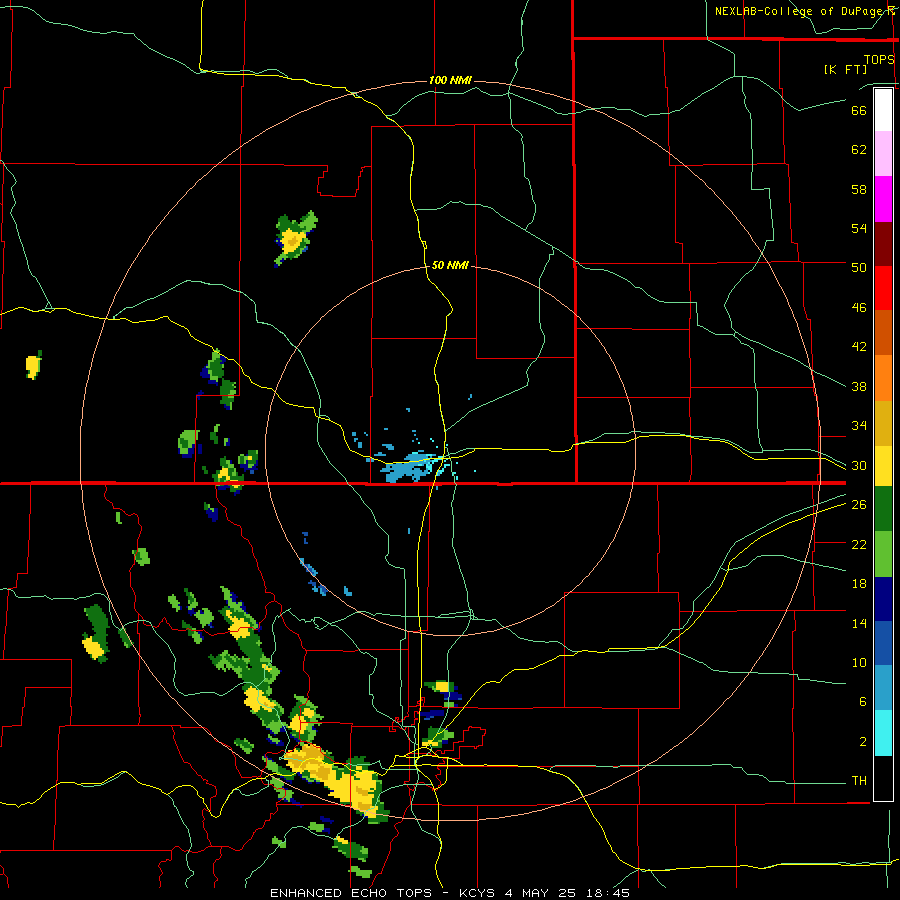Viewport: 900px width, 900px height.
Task: Click the legend value "30"
Action: (x=859, y=465)
